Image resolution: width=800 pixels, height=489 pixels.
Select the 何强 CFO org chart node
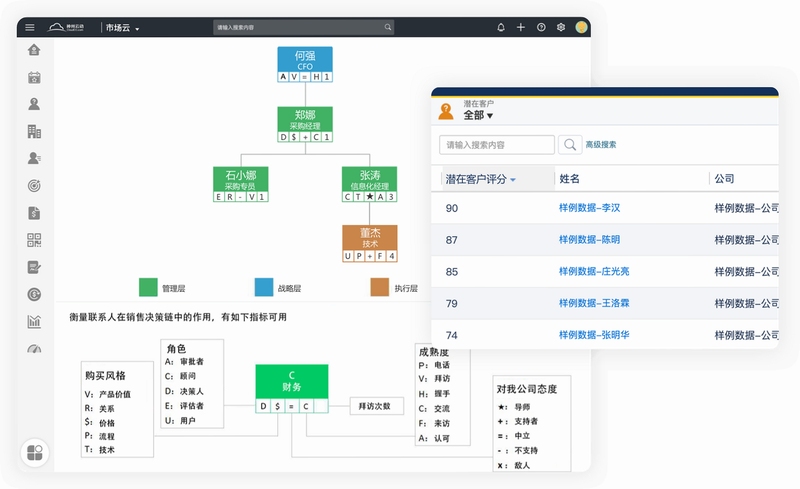(305, 64)
